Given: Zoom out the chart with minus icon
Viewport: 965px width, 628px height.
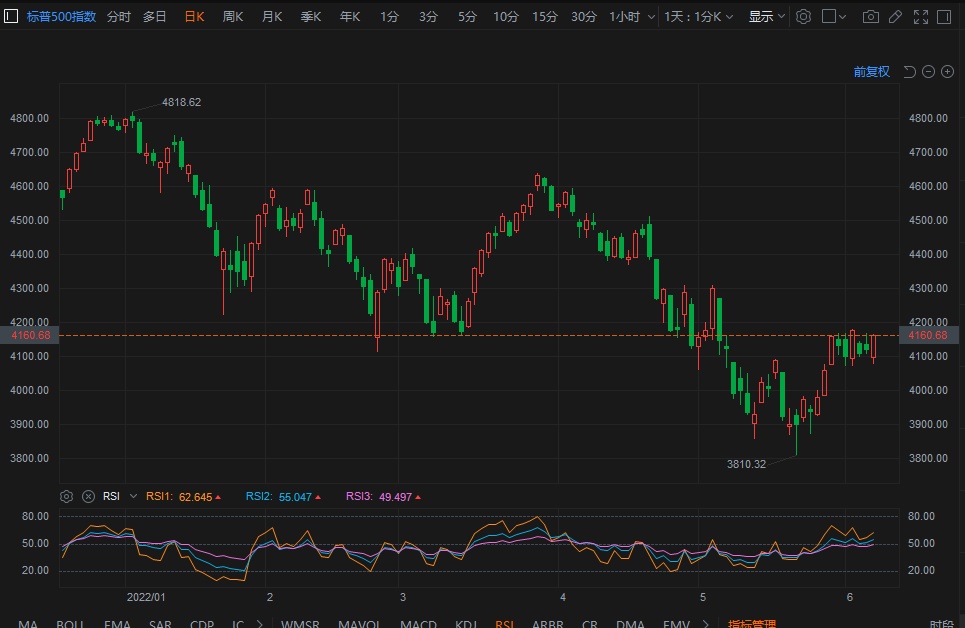Looking at the screenshot, I should [928, 72].
